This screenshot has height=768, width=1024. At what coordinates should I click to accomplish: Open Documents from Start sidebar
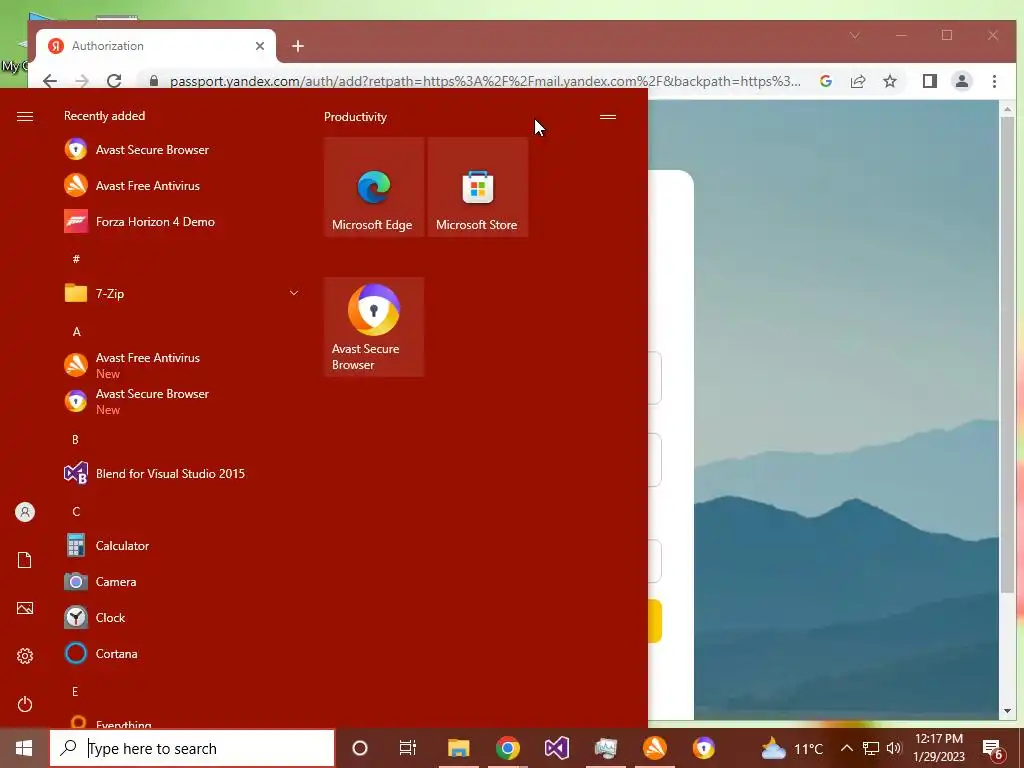point(25,560)
